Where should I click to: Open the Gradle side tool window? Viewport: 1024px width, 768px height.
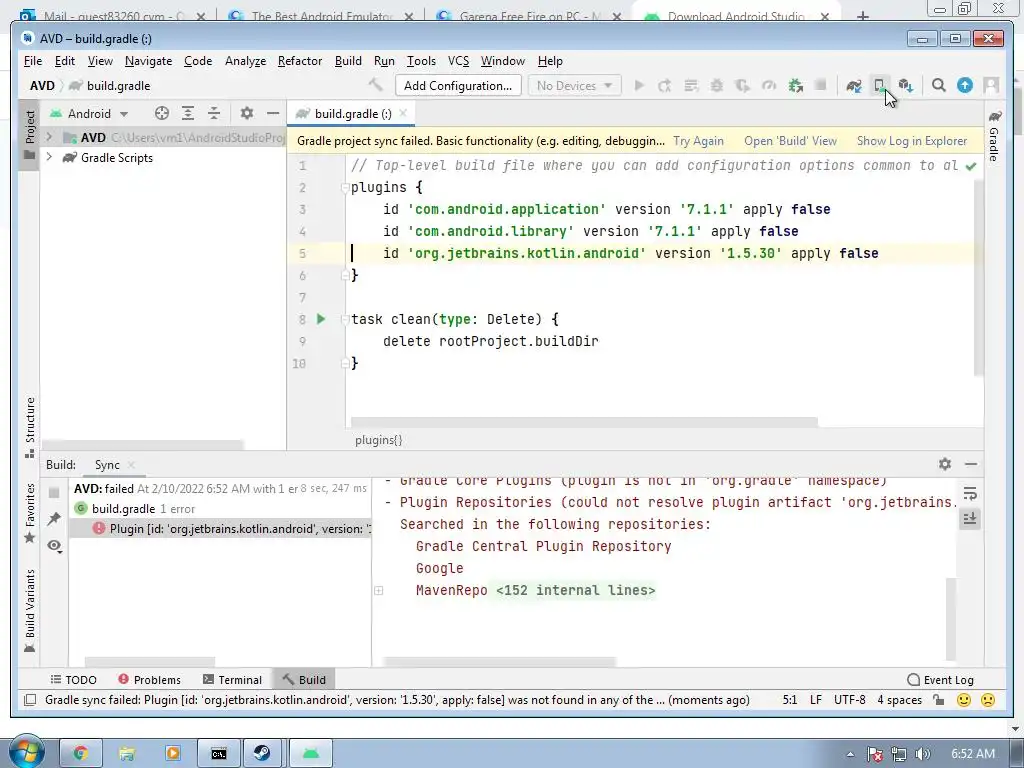(995, 136)
